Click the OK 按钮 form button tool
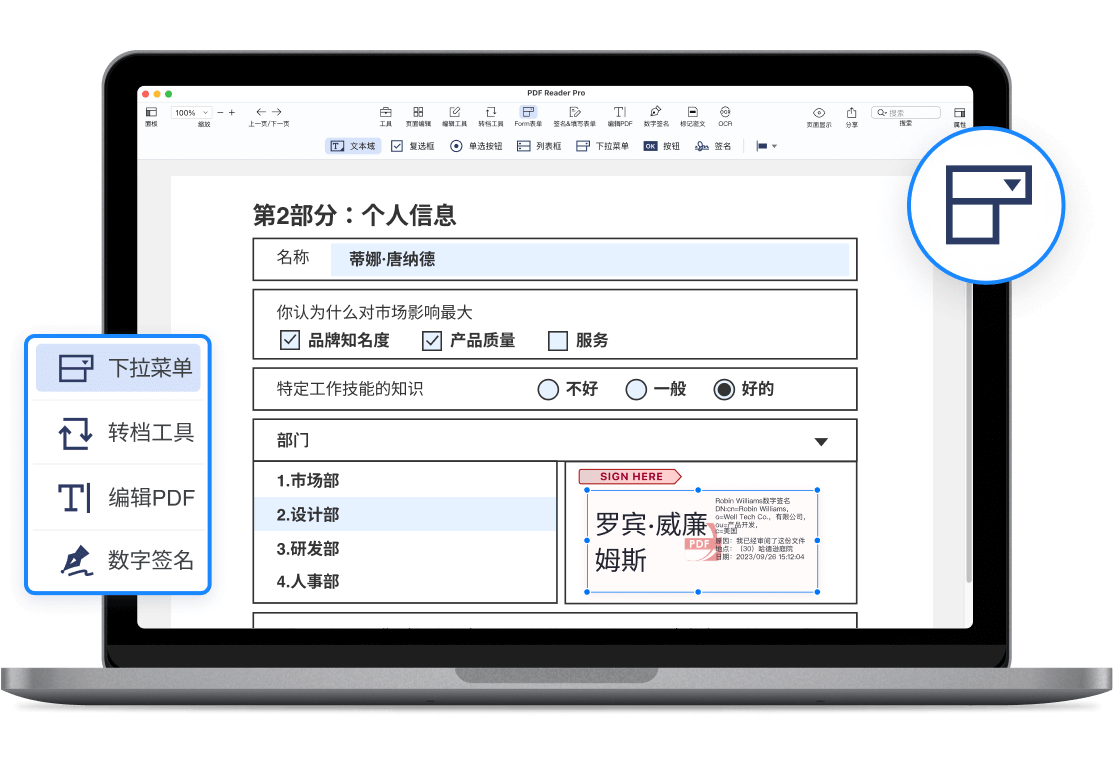The height and width of the screenshot is (760, 1113). pyautogui.click(x=660, y=146)
